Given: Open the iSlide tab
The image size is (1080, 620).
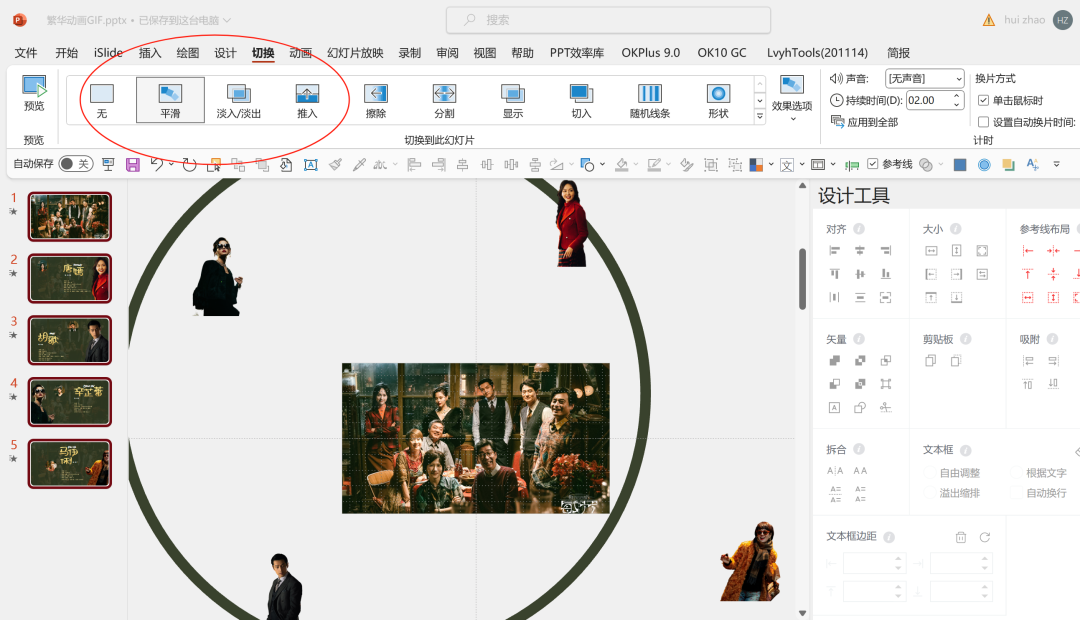Looking at the screenshot, I should point(108,53).
